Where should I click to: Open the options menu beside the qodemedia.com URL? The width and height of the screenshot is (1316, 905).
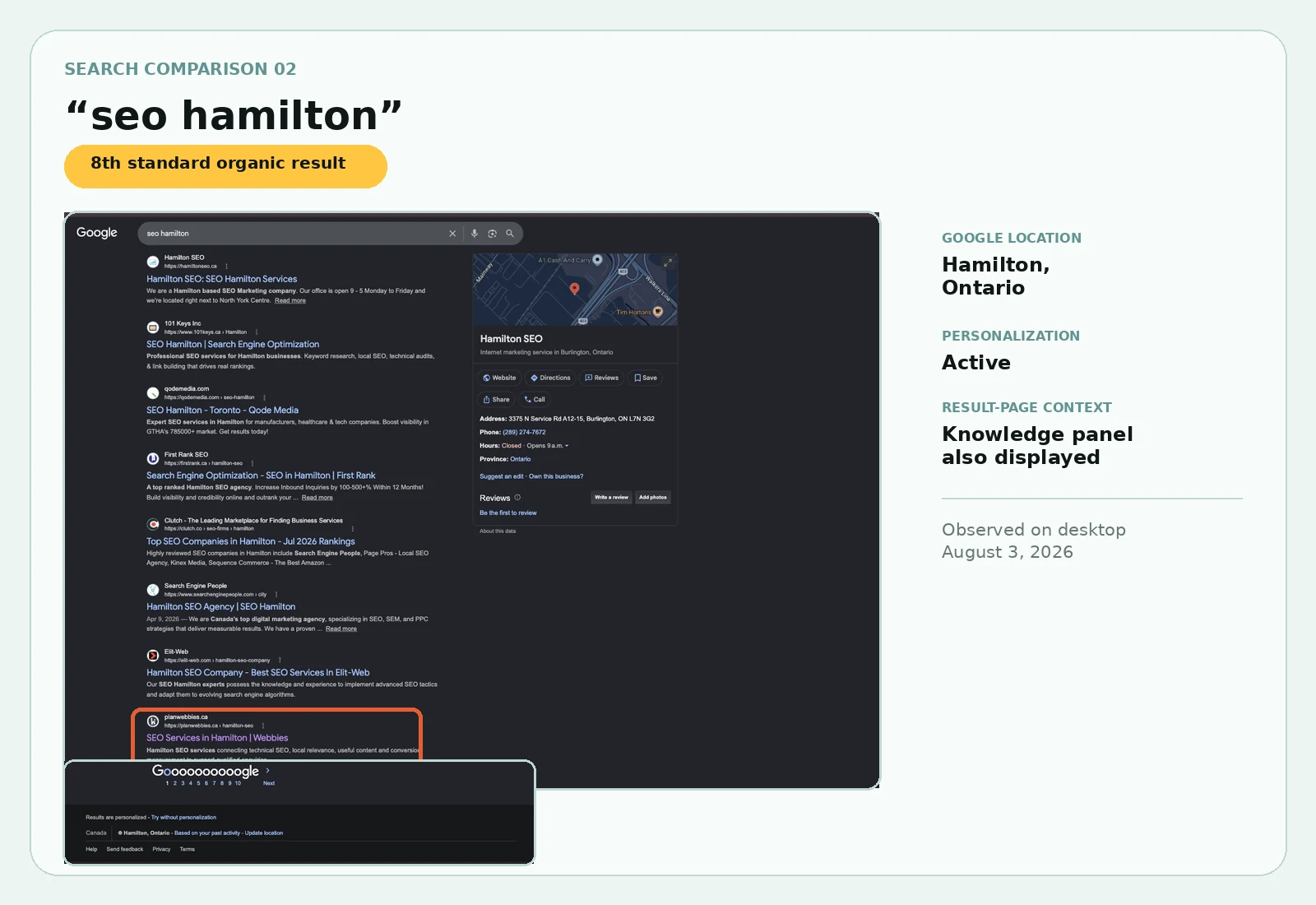[x=264, y=397]
